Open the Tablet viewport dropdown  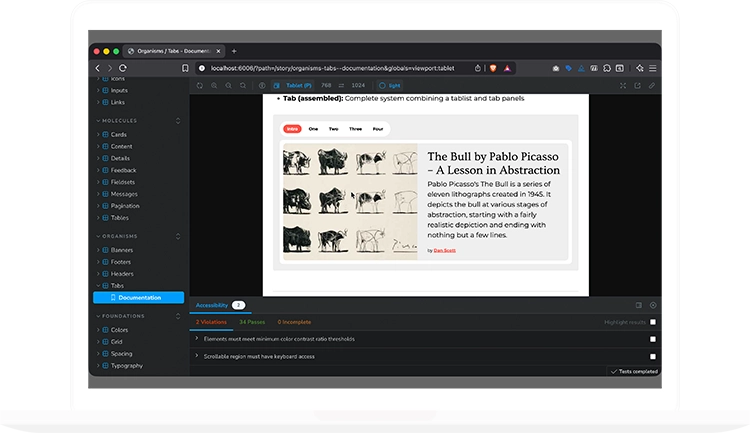296,86
